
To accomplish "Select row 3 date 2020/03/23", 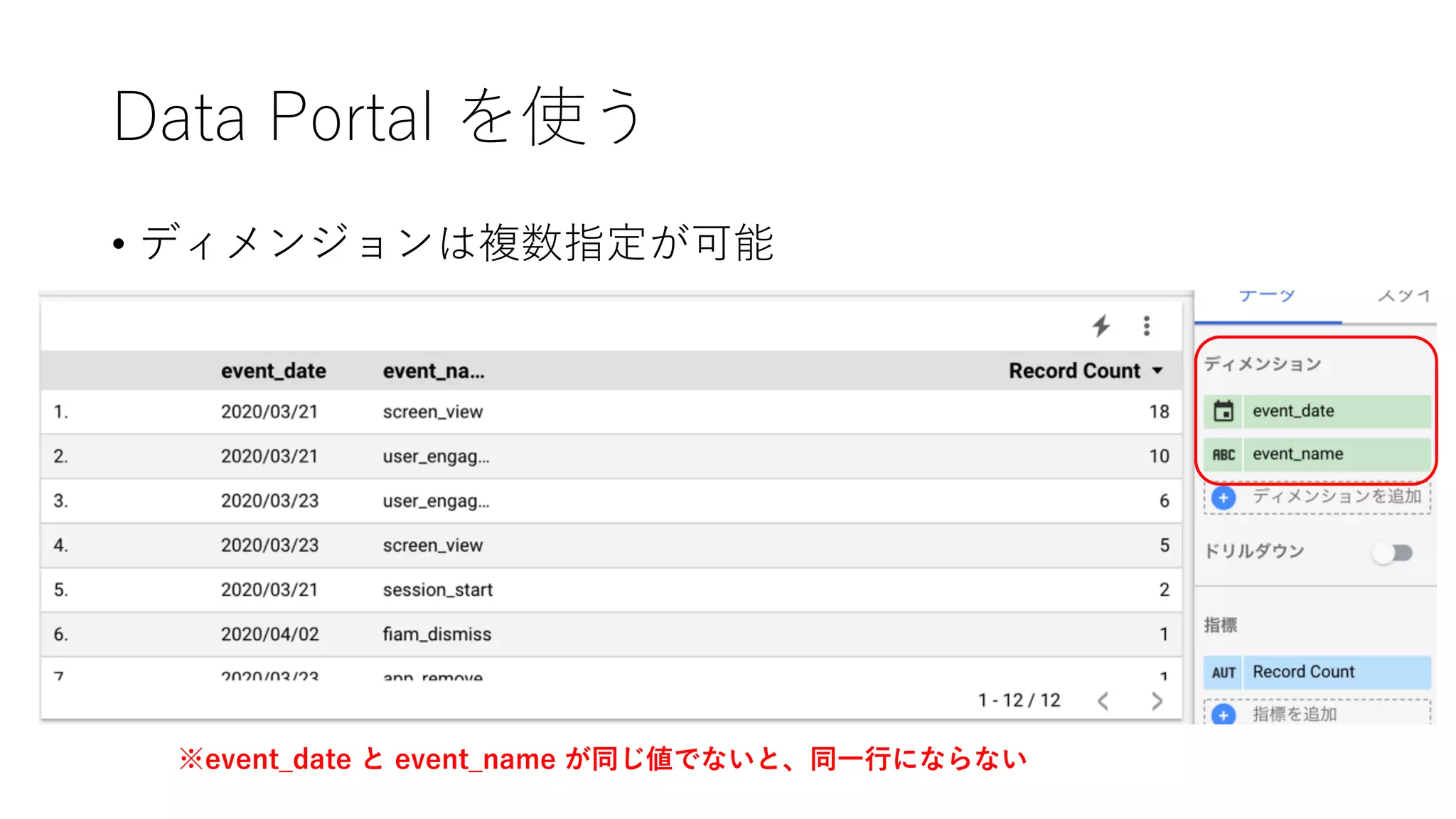I will 269,501.
